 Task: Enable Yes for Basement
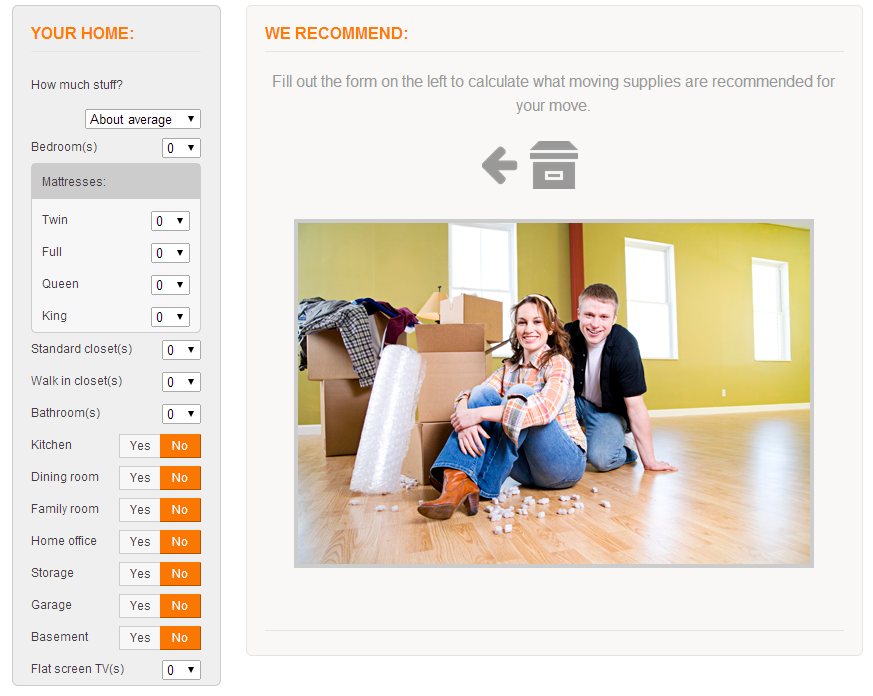139,637
